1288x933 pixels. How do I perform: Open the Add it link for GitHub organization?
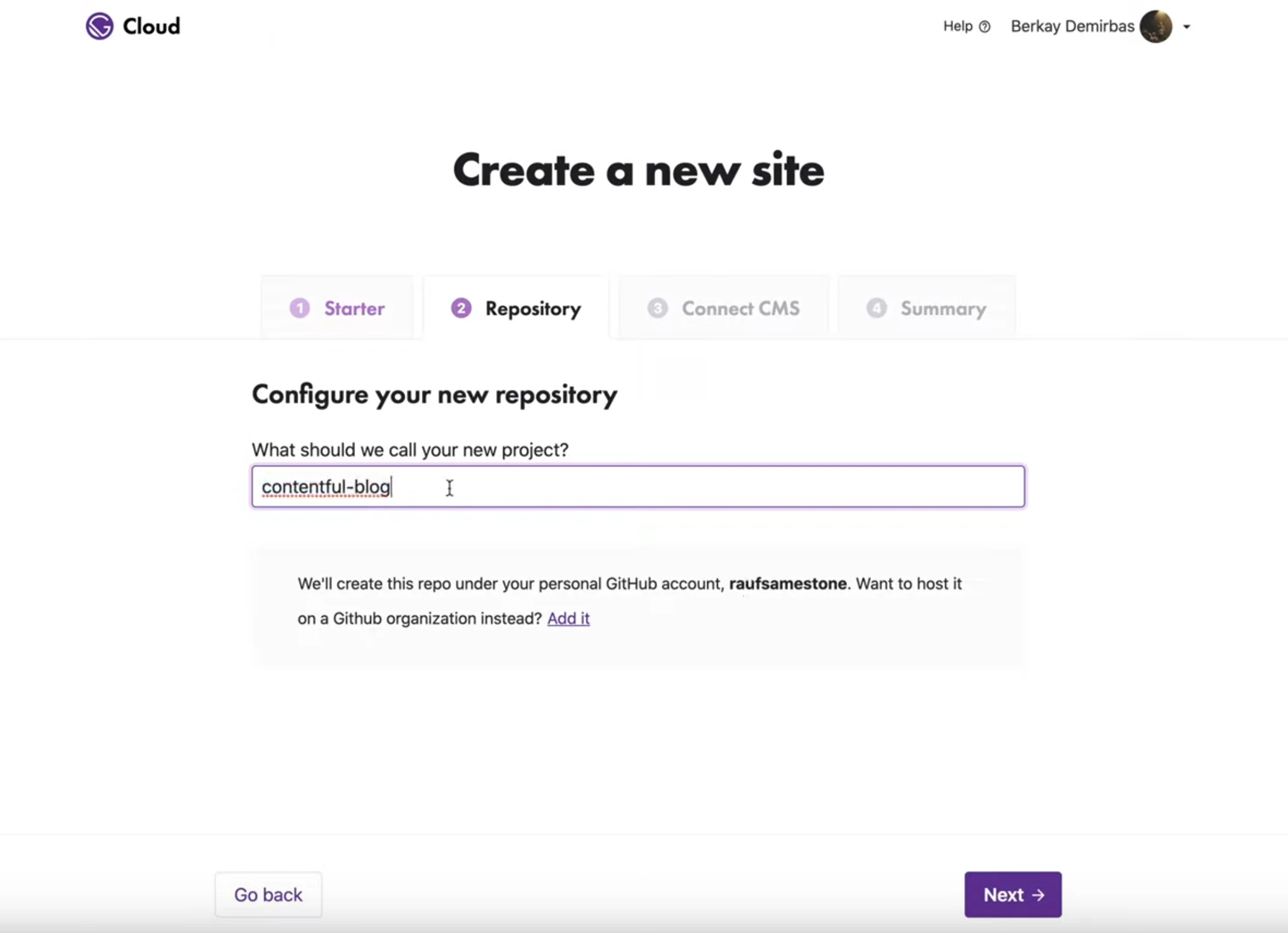tap(568, 619)
